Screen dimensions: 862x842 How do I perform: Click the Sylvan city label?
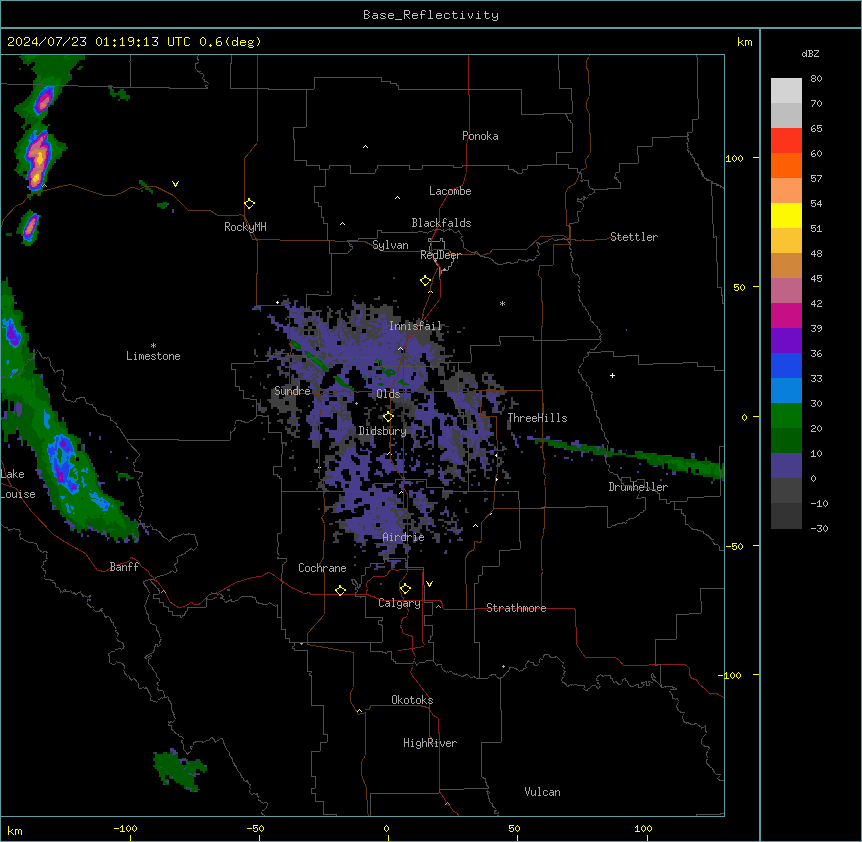[x=390, y=245]
